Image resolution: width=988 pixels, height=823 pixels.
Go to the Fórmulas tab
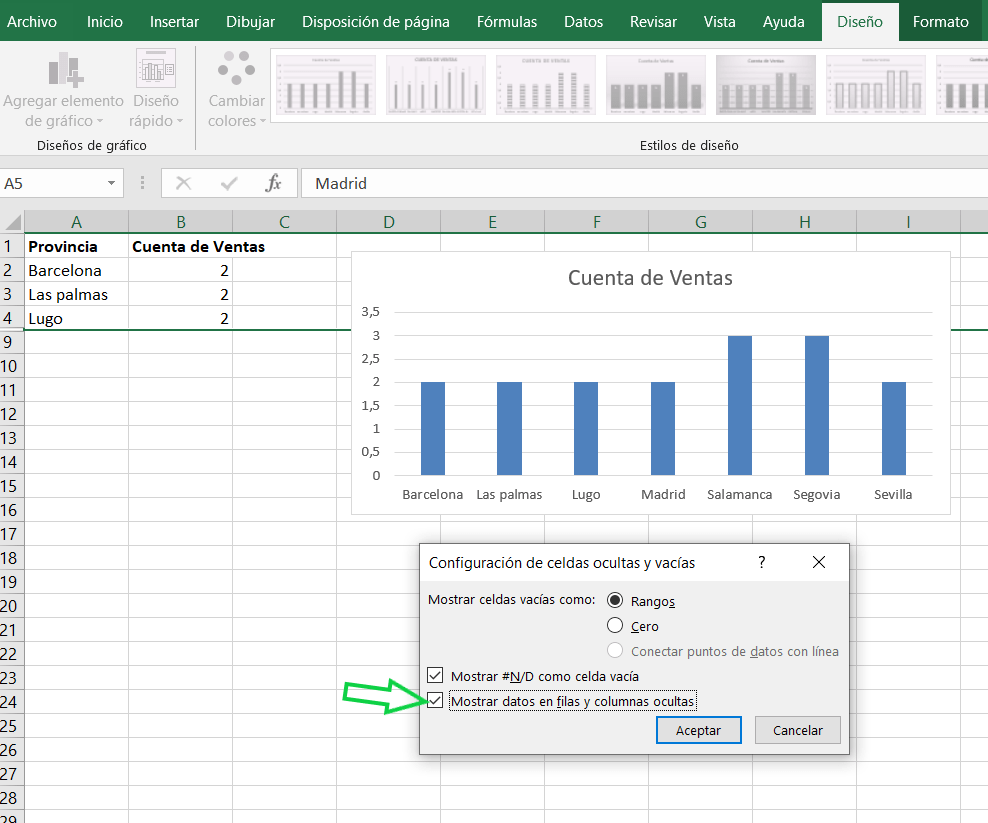click(507, 21)
